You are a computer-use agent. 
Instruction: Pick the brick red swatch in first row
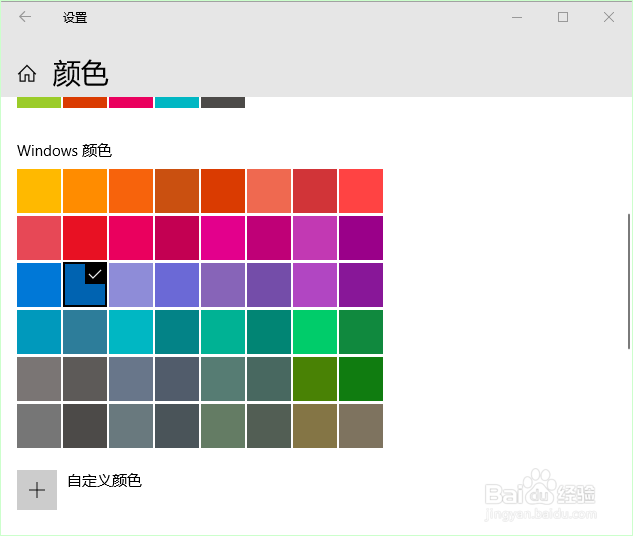(315, 191)
